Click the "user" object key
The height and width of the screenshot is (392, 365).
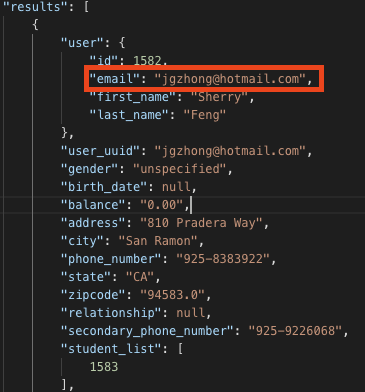(x=83, y=43)
